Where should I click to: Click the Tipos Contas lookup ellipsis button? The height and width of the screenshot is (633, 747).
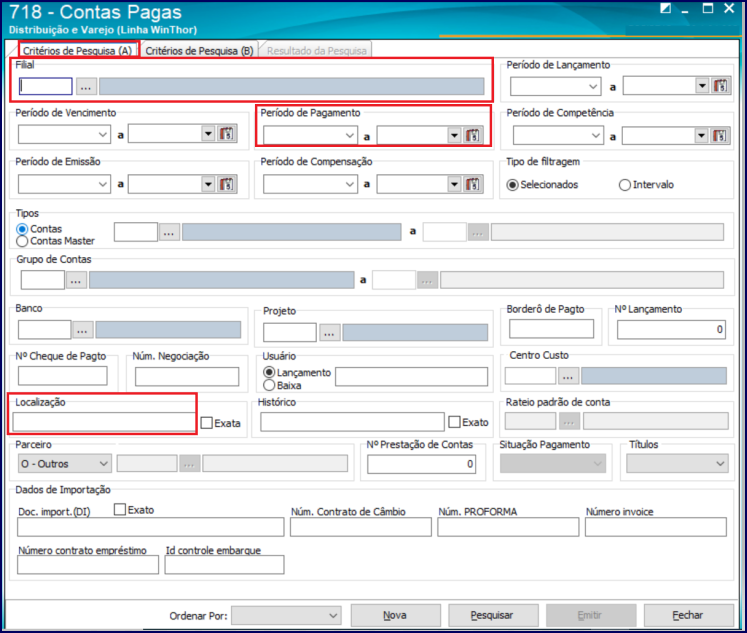(169, 232)
